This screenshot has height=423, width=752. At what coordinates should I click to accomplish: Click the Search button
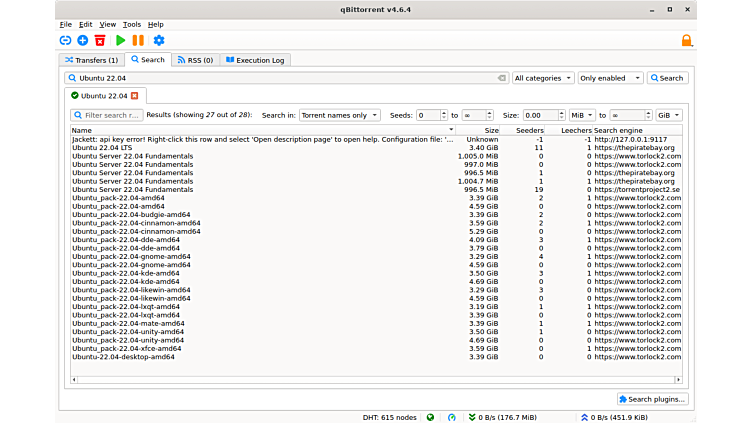tap(667, 78)
